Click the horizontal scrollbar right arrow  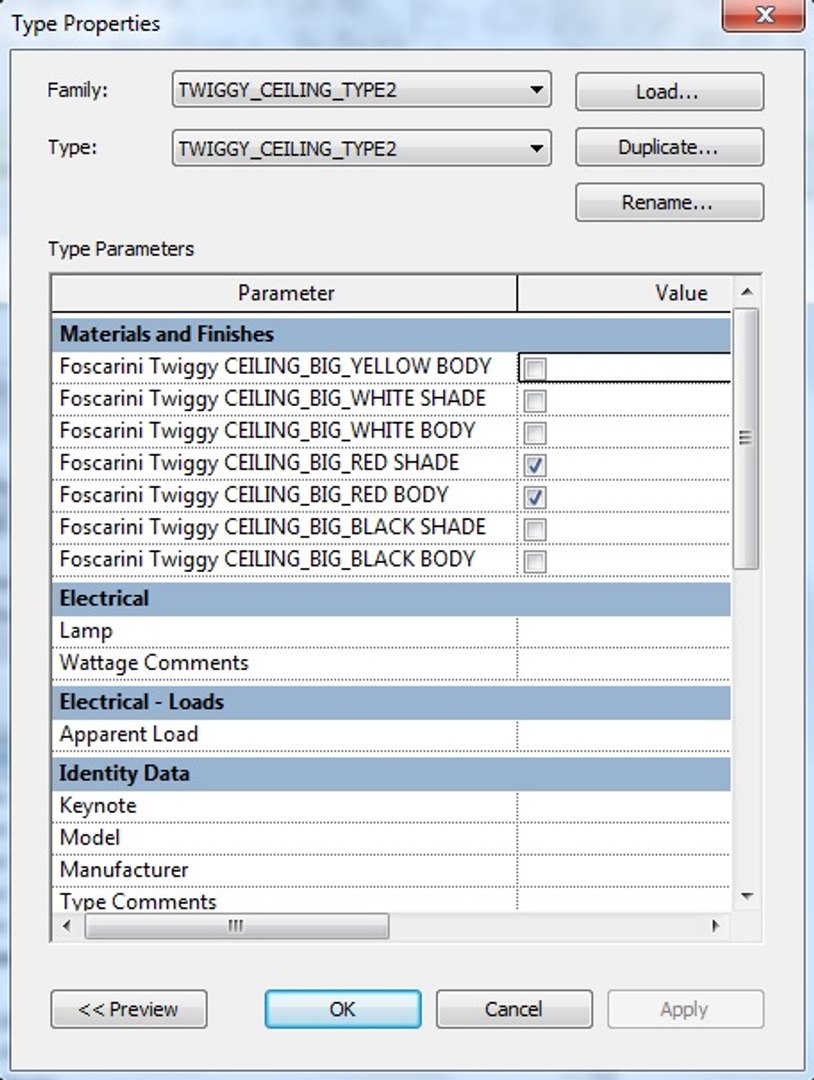(715, 926)
